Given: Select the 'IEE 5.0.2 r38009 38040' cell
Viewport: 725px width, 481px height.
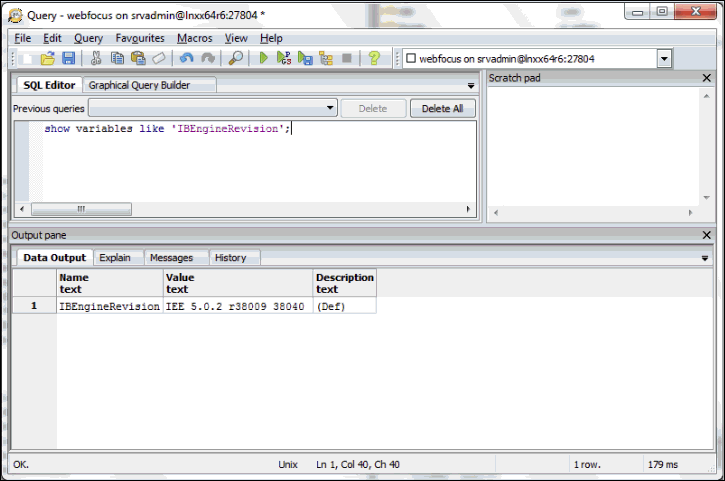Looking at the screenshot, I should [x=238, y=306].
